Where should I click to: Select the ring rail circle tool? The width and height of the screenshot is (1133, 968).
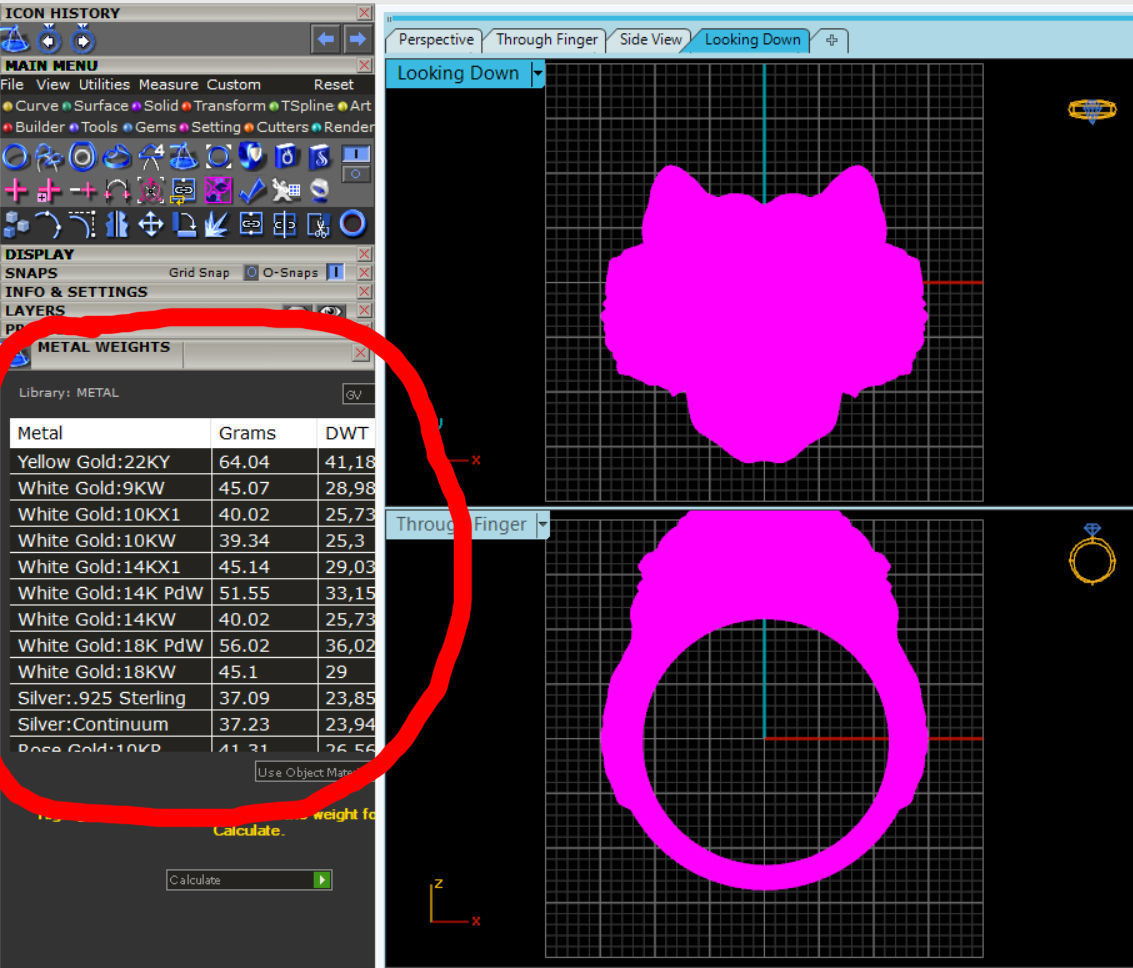tap(15, 156)
